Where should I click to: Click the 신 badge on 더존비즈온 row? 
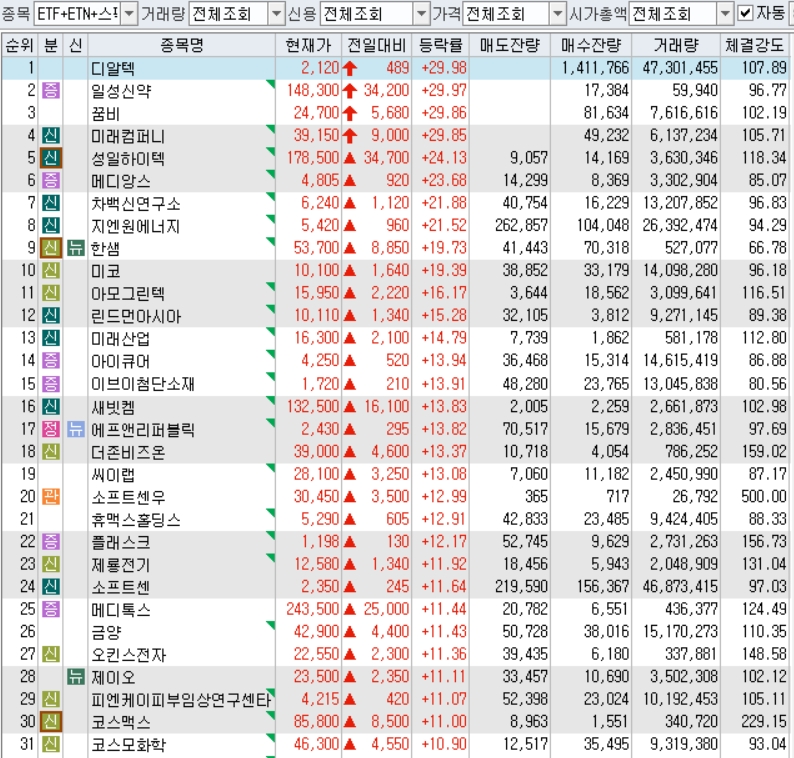pyautogui.click(x=51, y=451)
